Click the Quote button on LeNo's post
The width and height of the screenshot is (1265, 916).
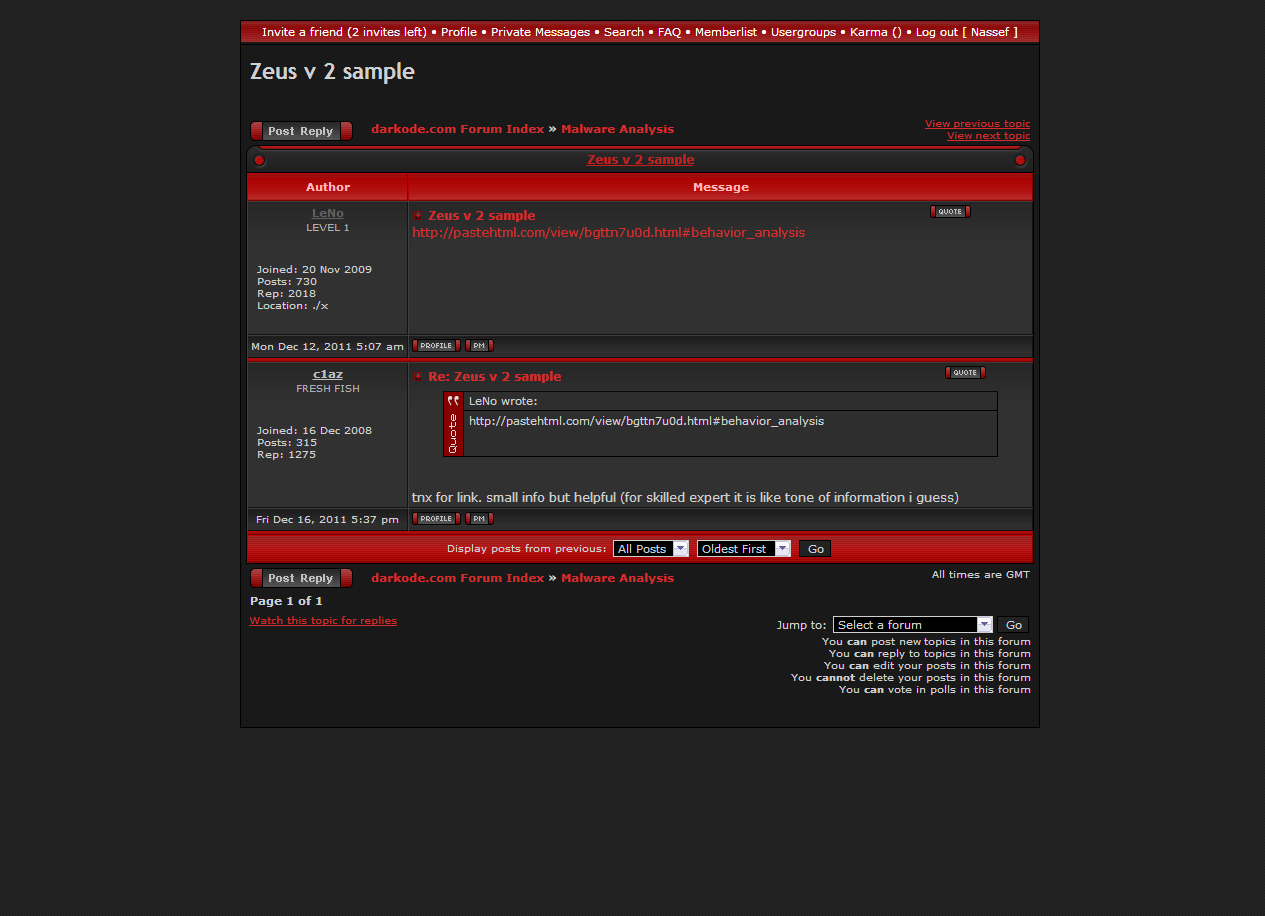[x=949, y=212]
